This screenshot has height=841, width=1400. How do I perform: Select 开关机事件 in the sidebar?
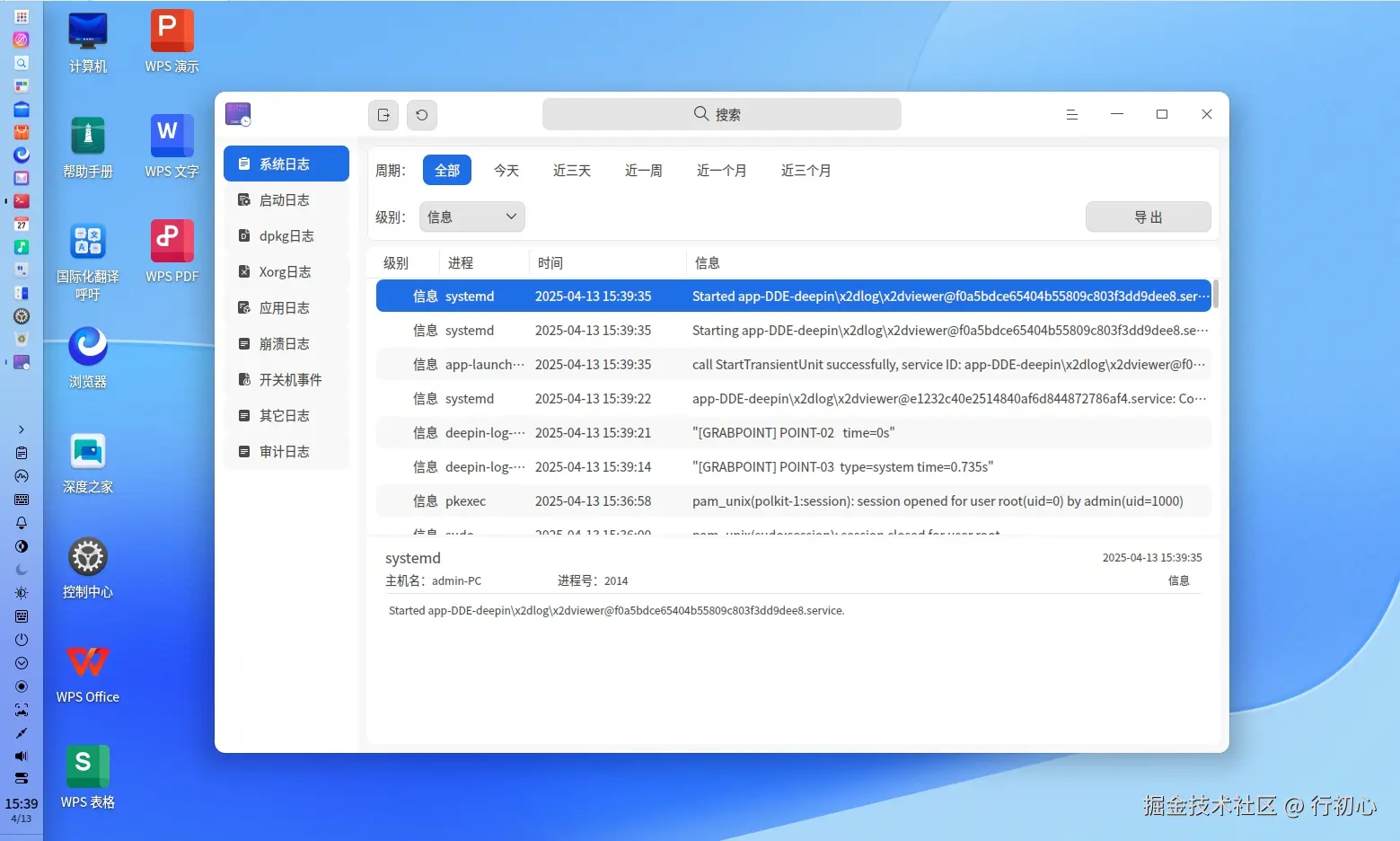(x=286, y=379)
